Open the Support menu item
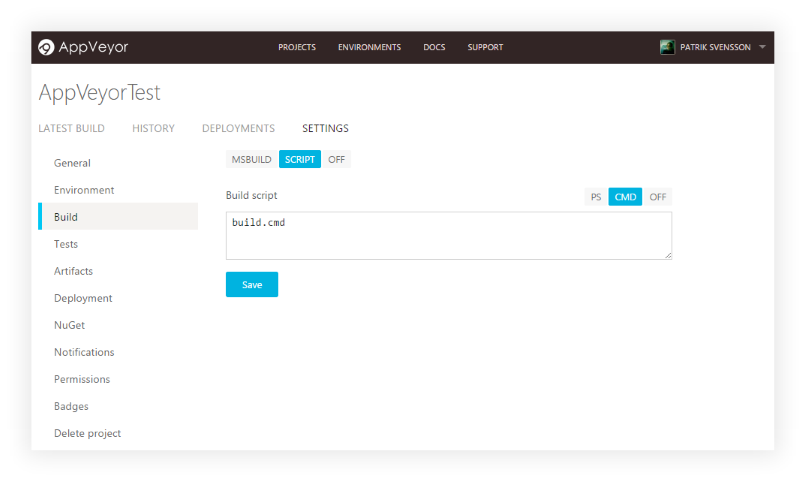Image resolution: width=806 pixels, height=482 pixels. tap(485, 47)
